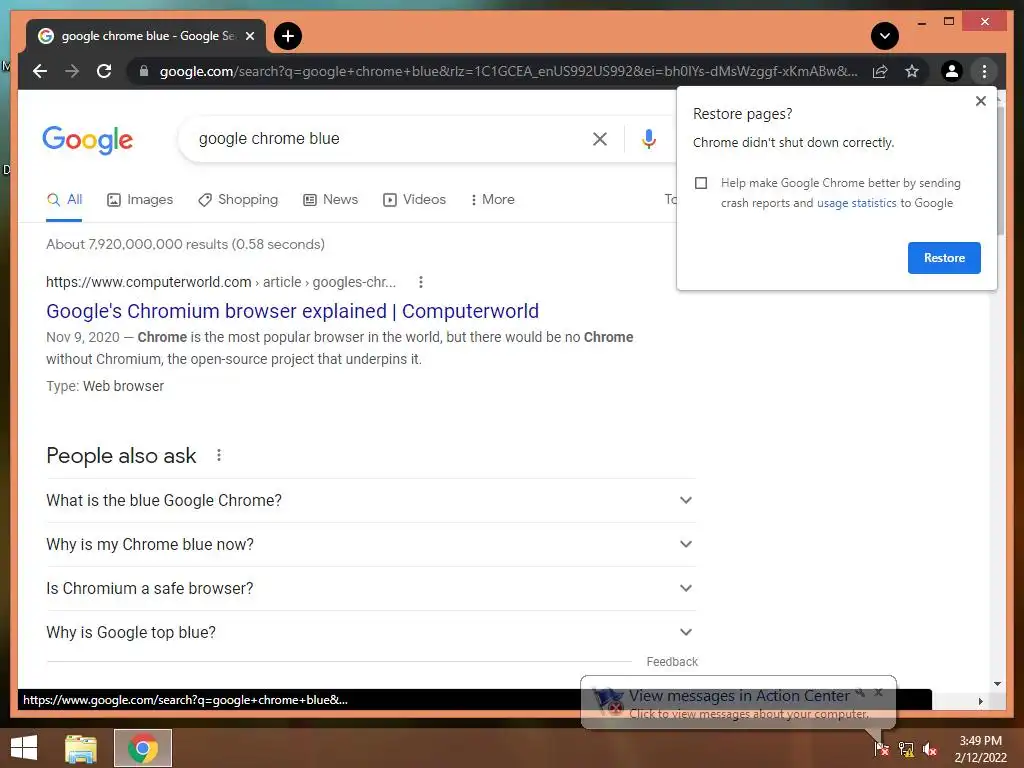Switch to the Images tab
1024x768 pixels.
[140, 200]
